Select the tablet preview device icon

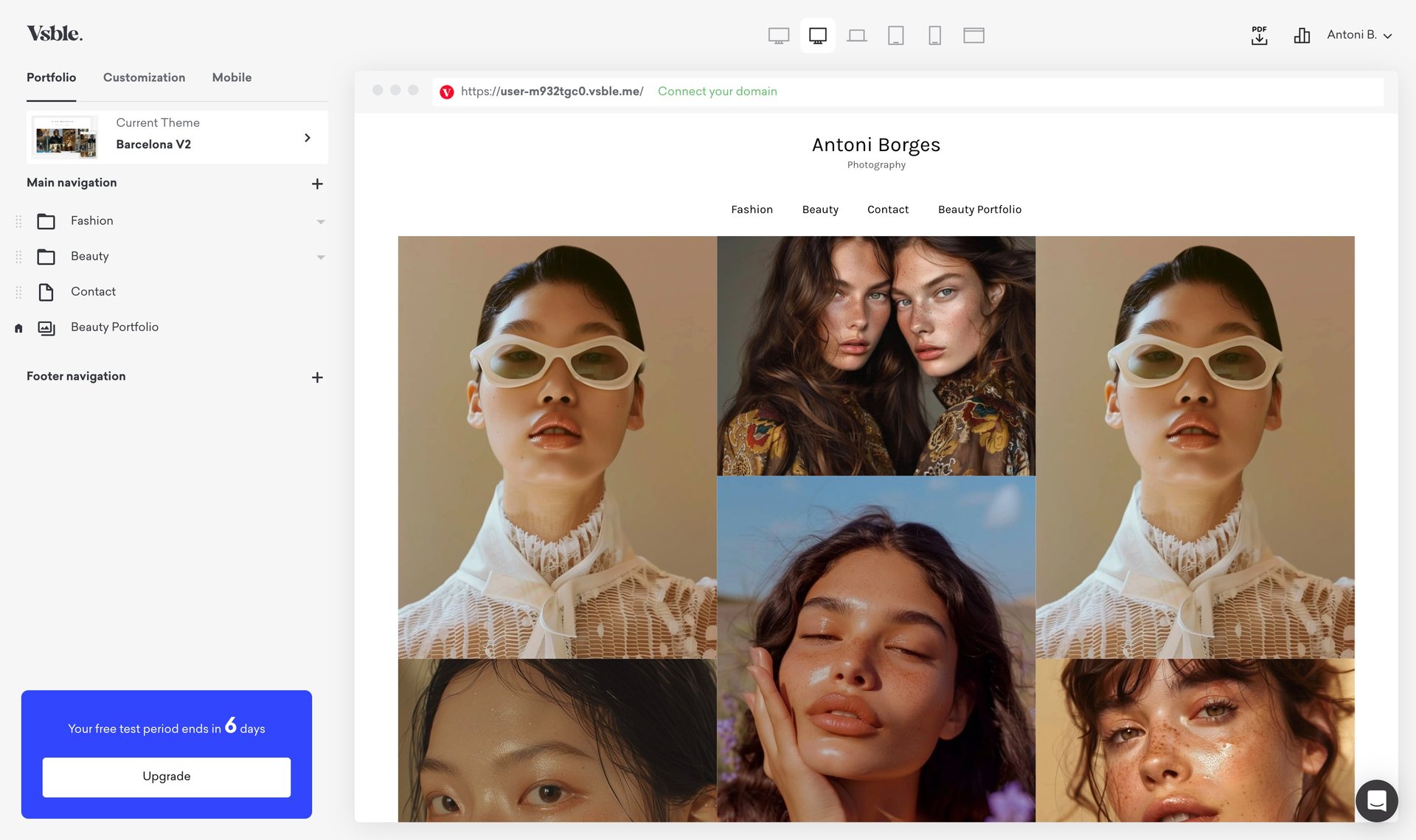[x=895, y=35]
